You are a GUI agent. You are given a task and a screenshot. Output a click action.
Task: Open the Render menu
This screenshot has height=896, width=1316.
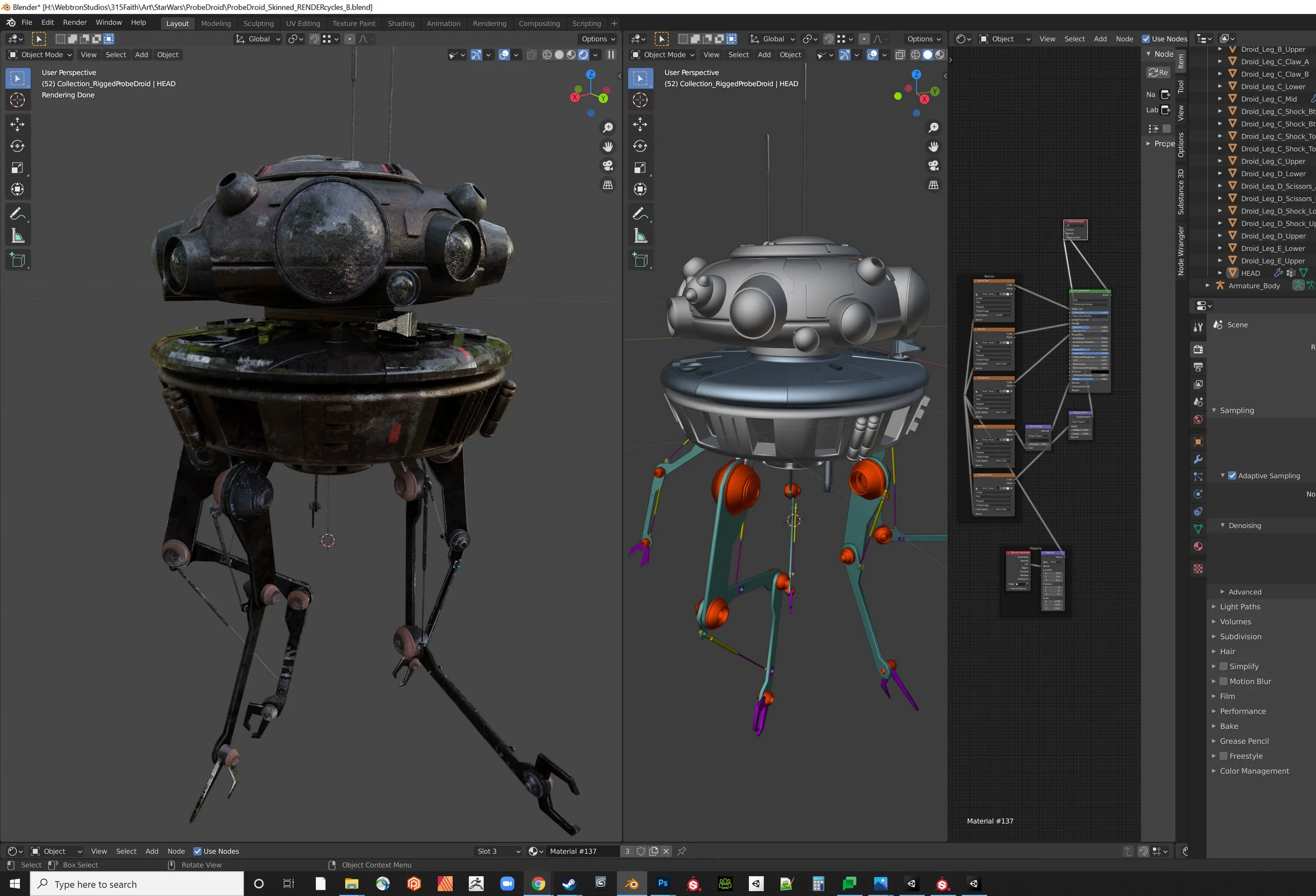tap(75, 22)
